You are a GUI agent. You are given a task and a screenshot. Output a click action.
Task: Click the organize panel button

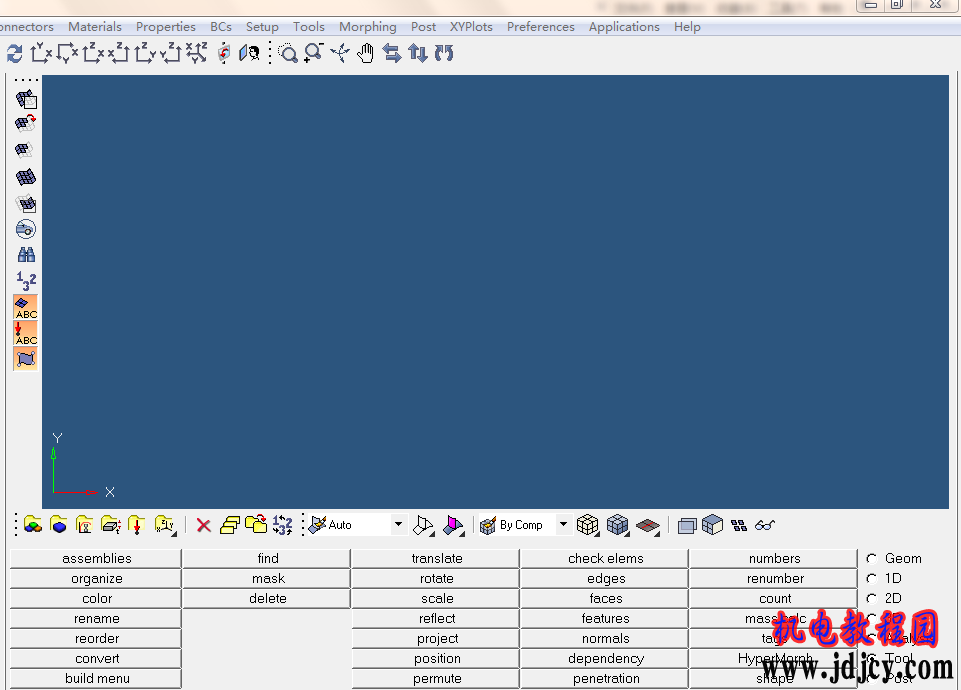coord(97,579)
